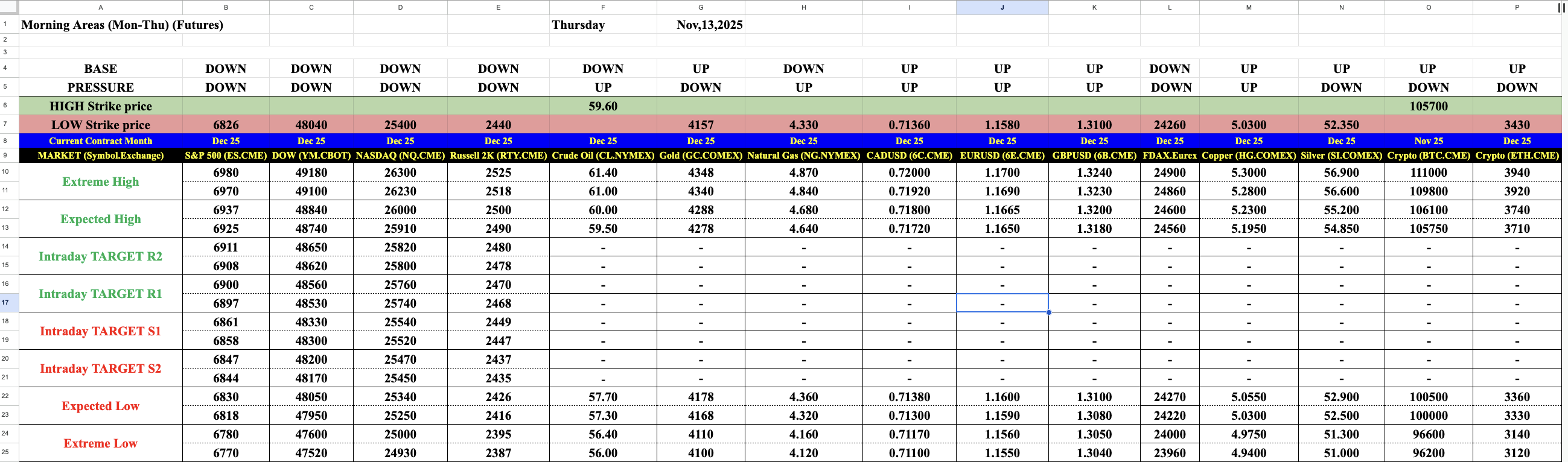Click the fill handle of the selected cell
Image resolution: width=1568 pixels, height=462 pixels.
pos(1049,312)
